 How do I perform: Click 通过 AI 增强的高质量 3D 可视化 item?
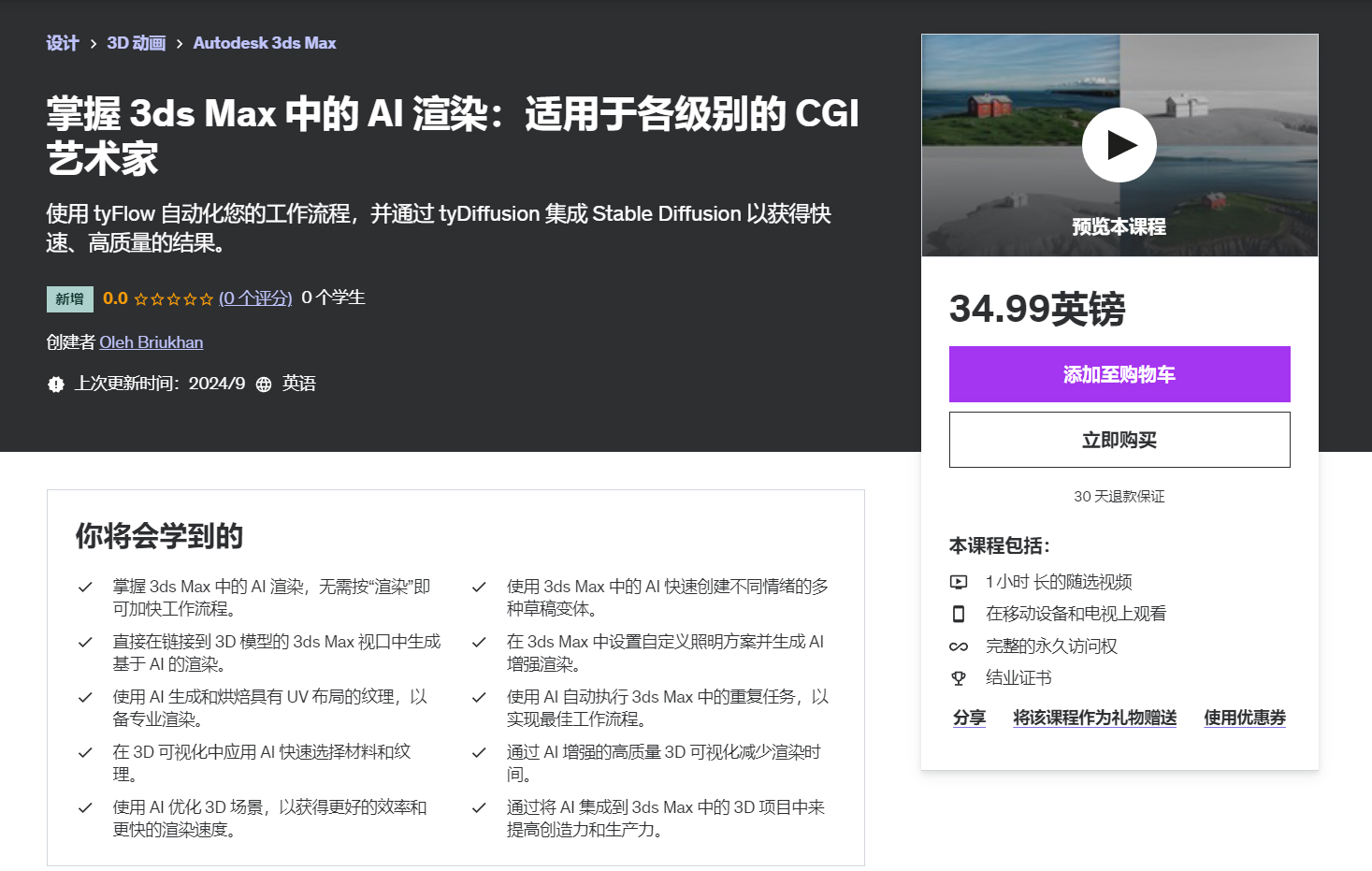point(664,763)
